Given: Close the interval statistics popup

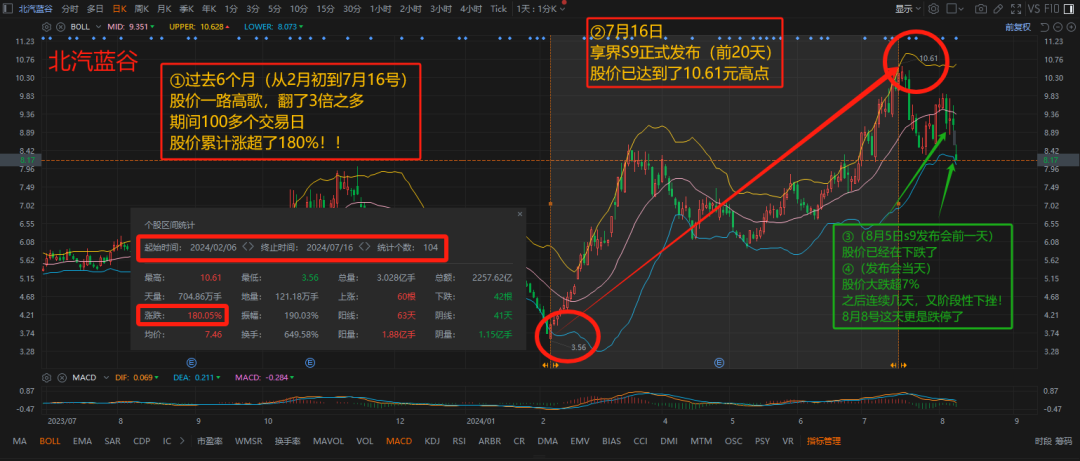Looking at the screenshot, I should pyautogui.click(x=519, y=214).
